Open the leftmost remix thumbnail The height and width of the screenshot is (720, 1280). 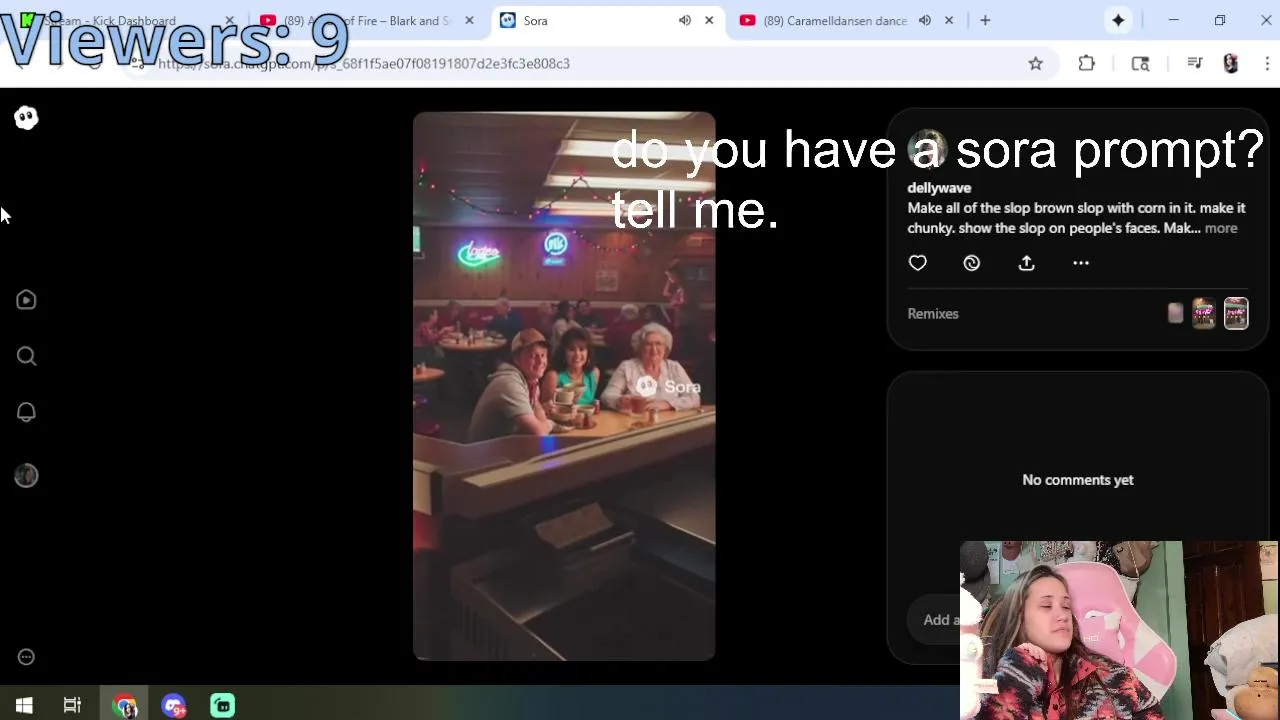1175,313
